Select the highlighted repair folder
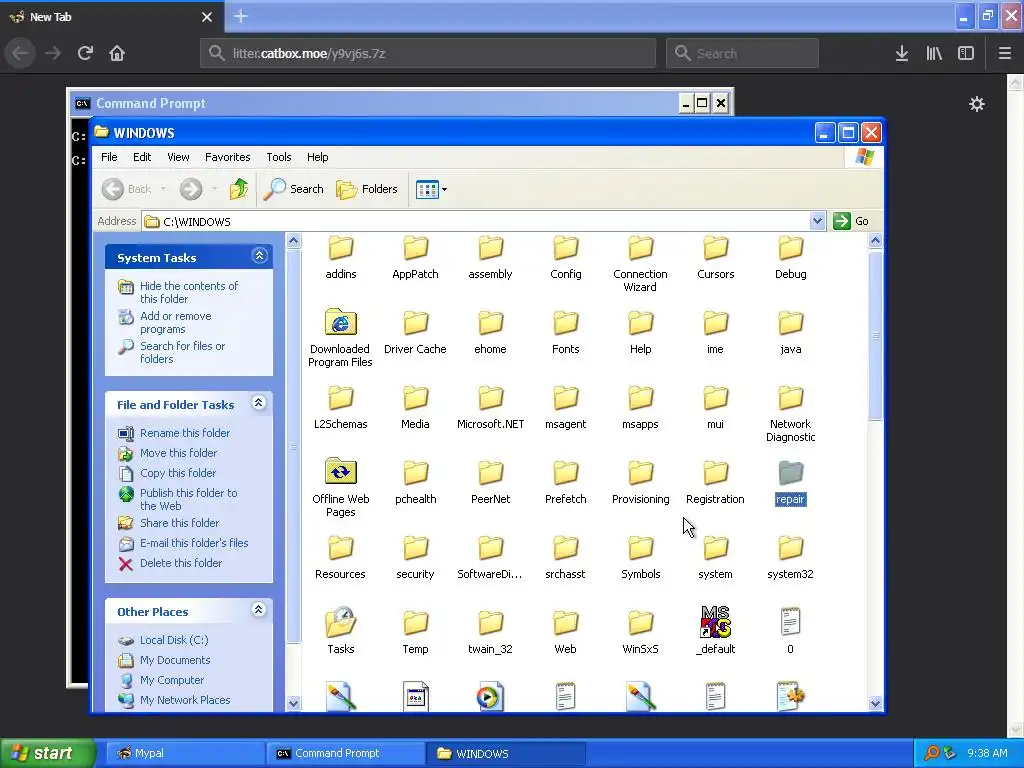Screen dimensions: 1024x768 [x=790, y=483]
